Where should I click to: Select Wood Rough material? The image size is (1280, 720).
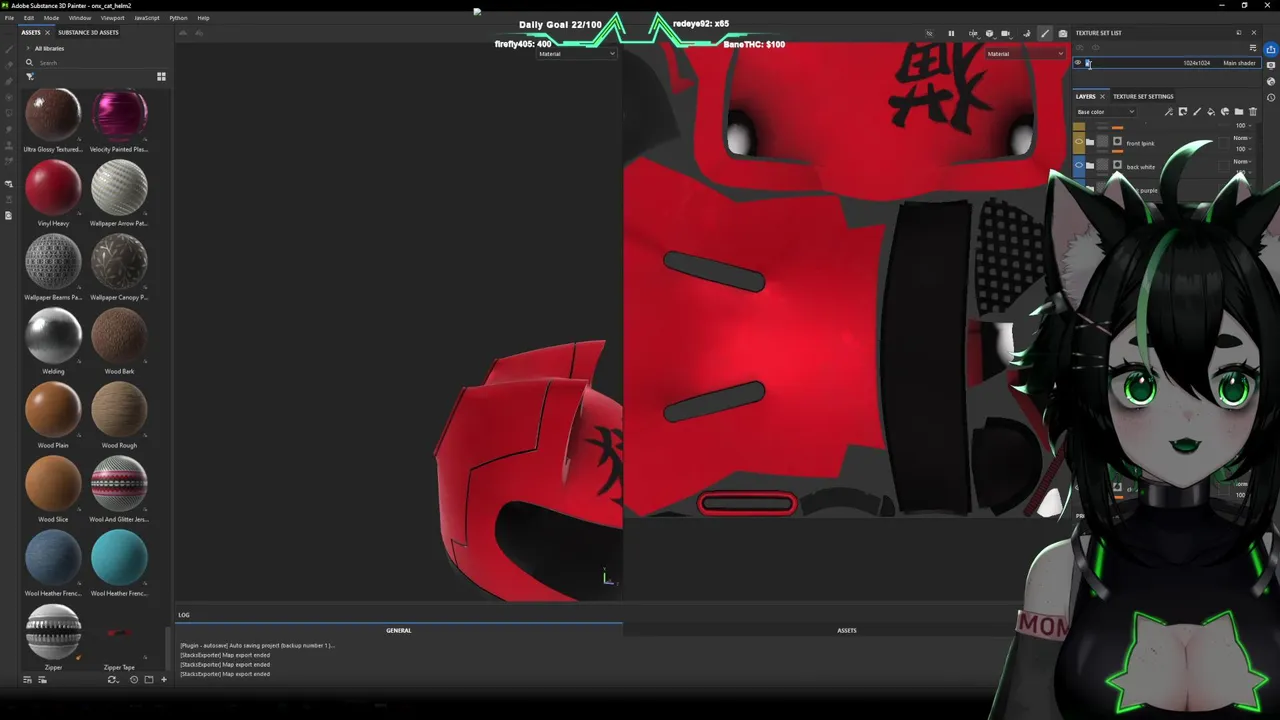click(119, 409)
